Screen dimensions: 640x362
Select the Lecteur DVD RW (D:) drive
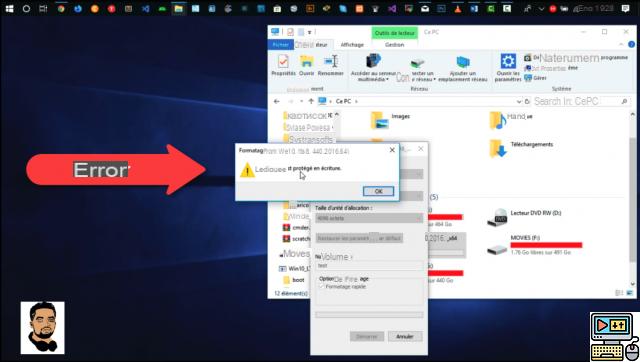524,218
